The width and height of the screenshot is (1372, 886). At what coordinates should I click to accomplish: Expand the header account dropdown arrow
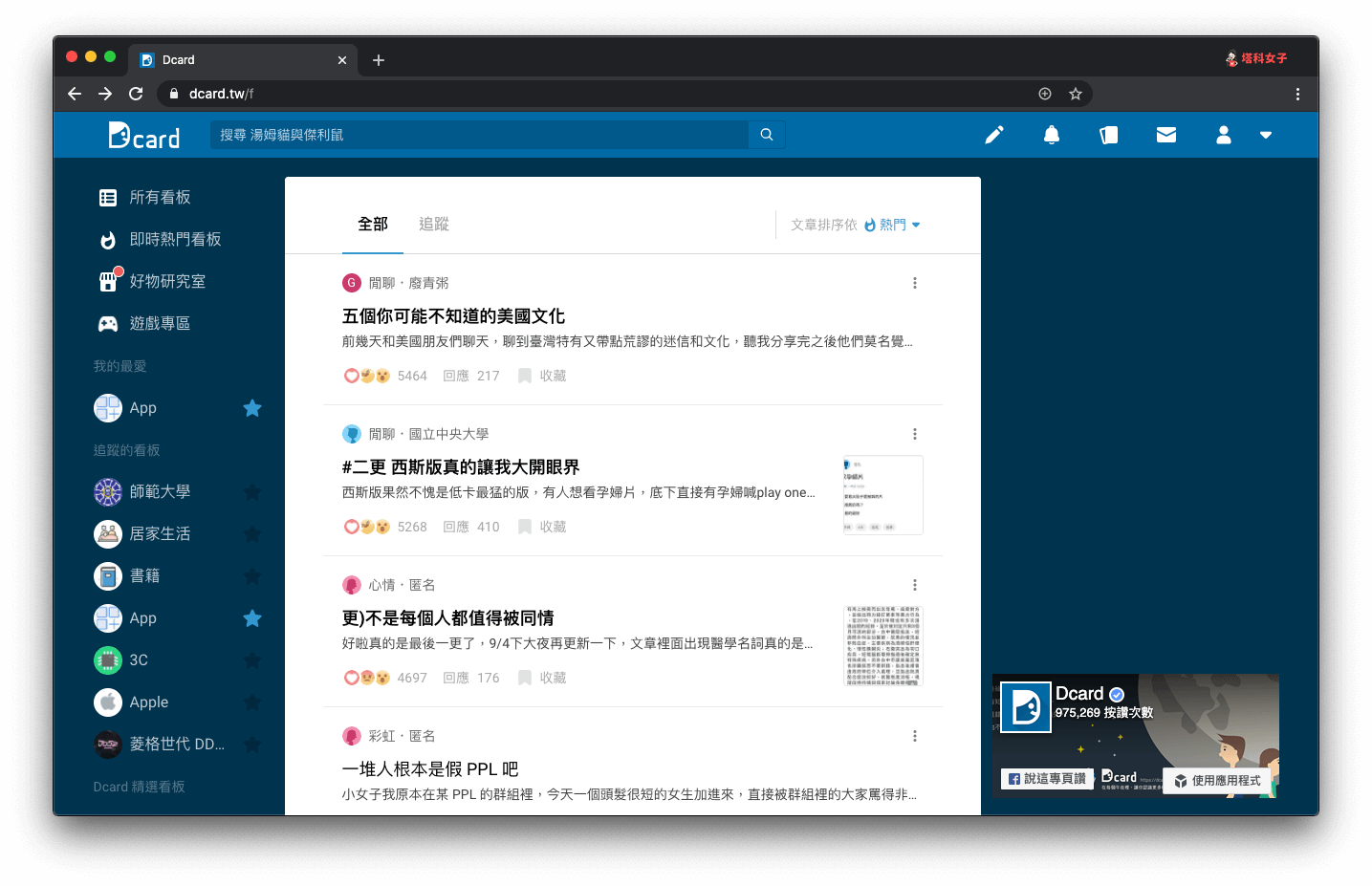pos(1266,135)
